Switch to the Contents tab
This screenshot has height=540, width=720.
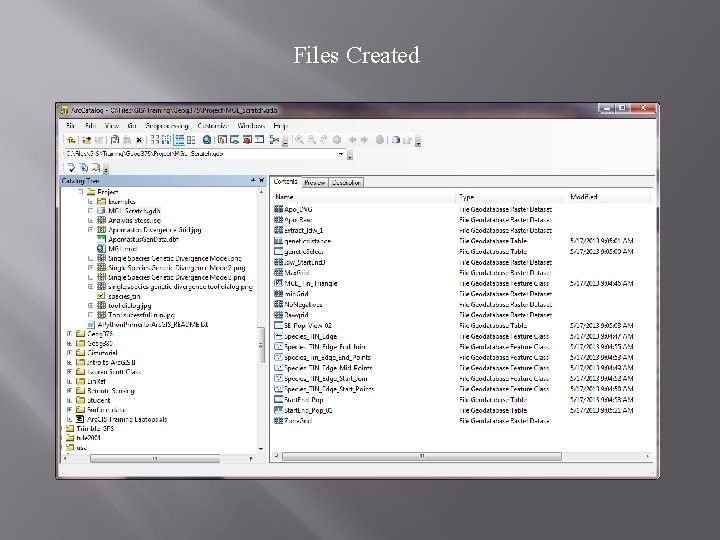(286, 182)
